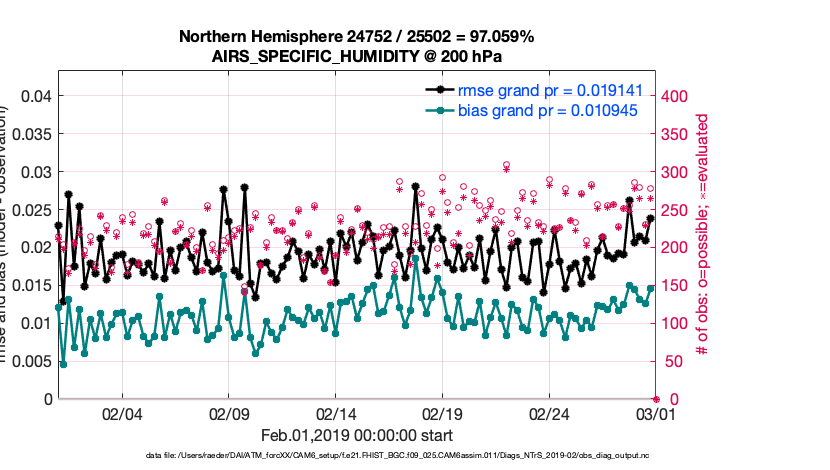Select the 02/14 date tick label
The width and height of the screenshot is (830, 470).
tap(336, 413)
